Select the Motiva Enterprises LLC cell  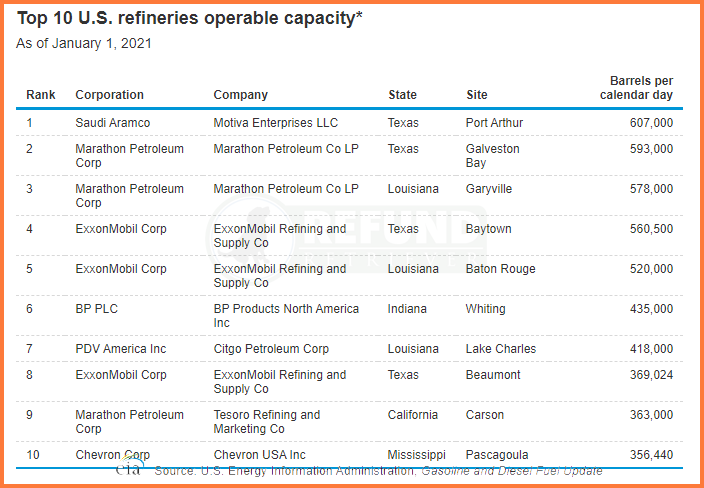(x=276, y=123)
